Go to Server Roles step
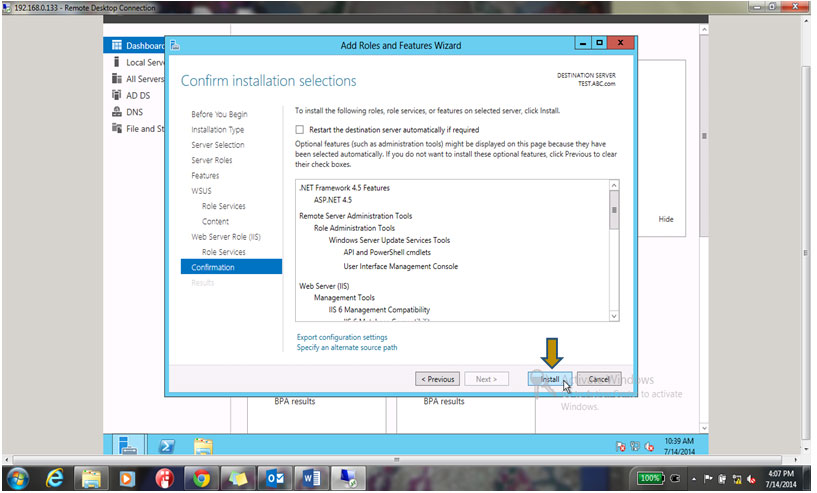This screenshot has height=493, width=817. pos(212,160)
